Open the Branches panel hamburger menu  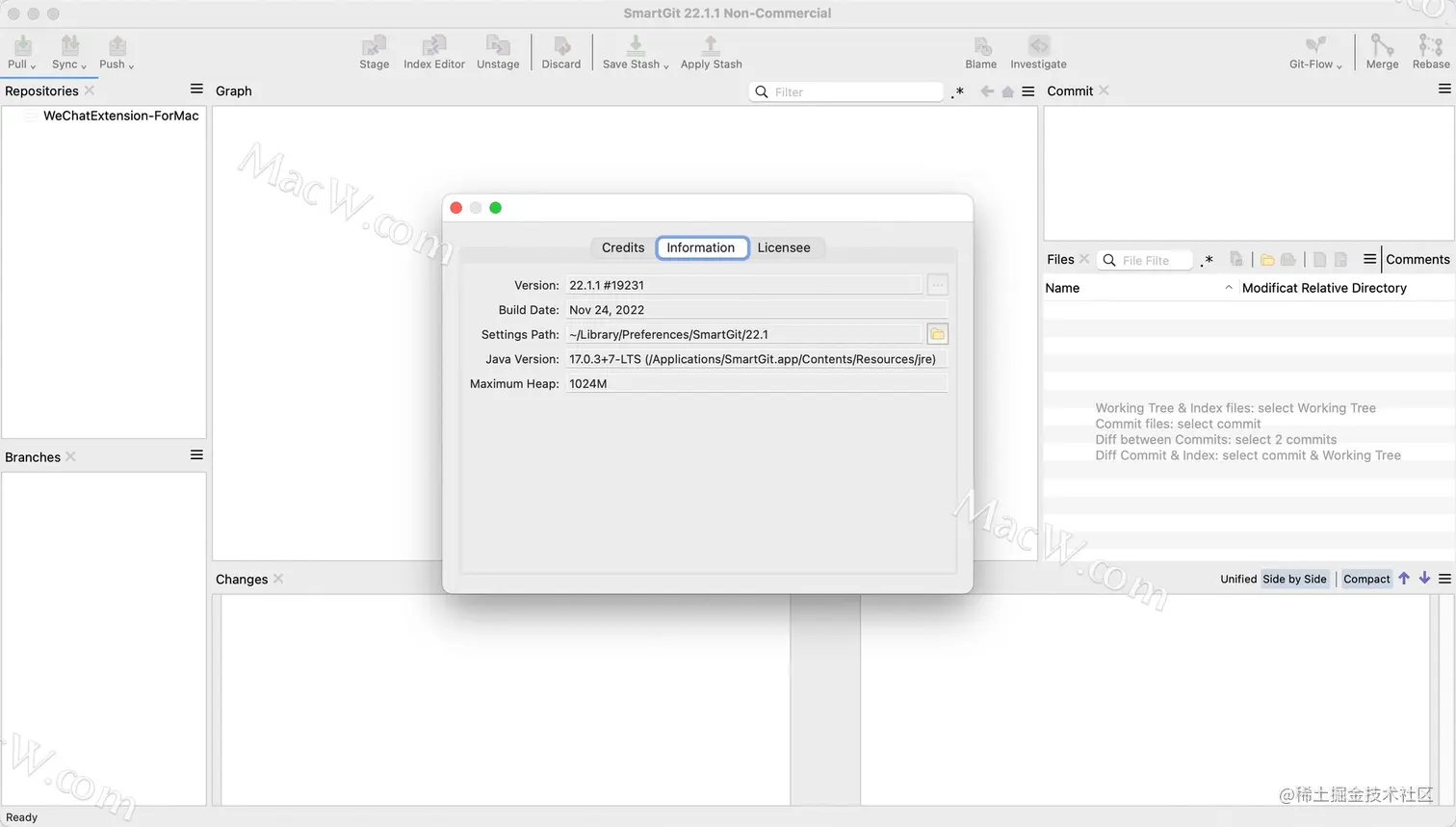click(196, 454)
